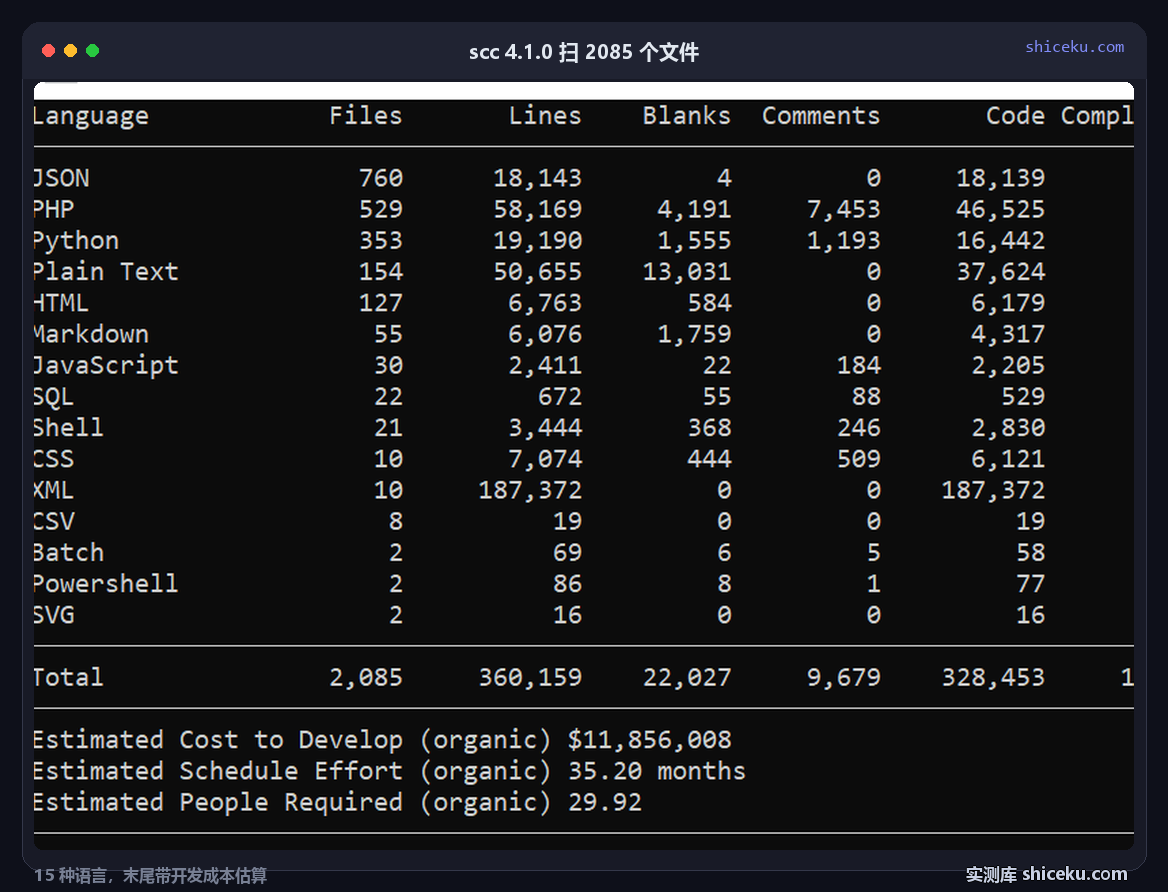Click Plain Text lines value '50,655'
This screenshot has height=892, width=1168.
pos(537,273)
